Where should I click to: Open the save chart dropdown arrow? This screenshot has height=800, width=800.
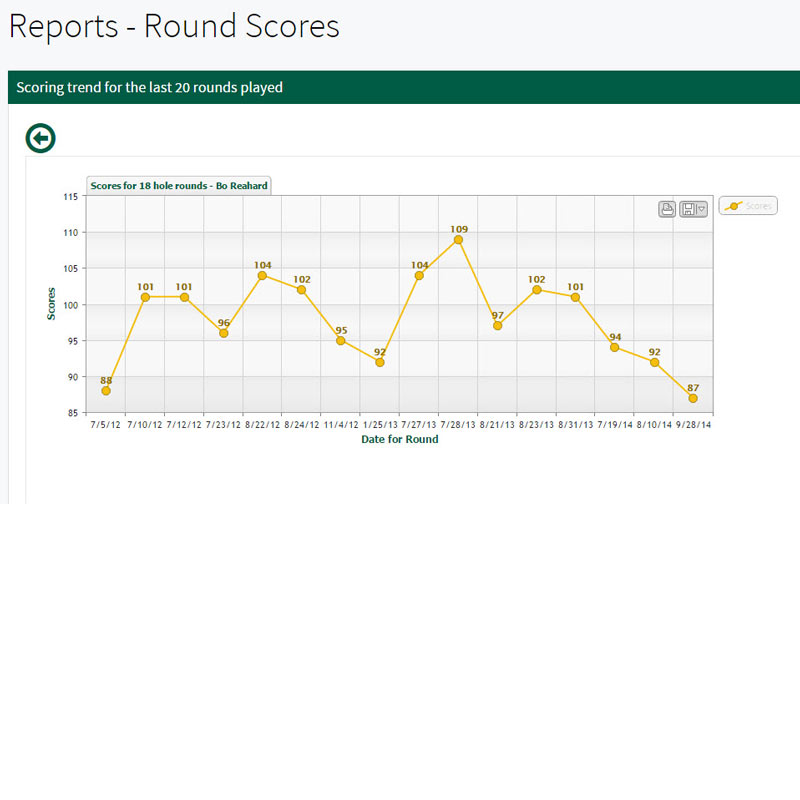[702, 208]
